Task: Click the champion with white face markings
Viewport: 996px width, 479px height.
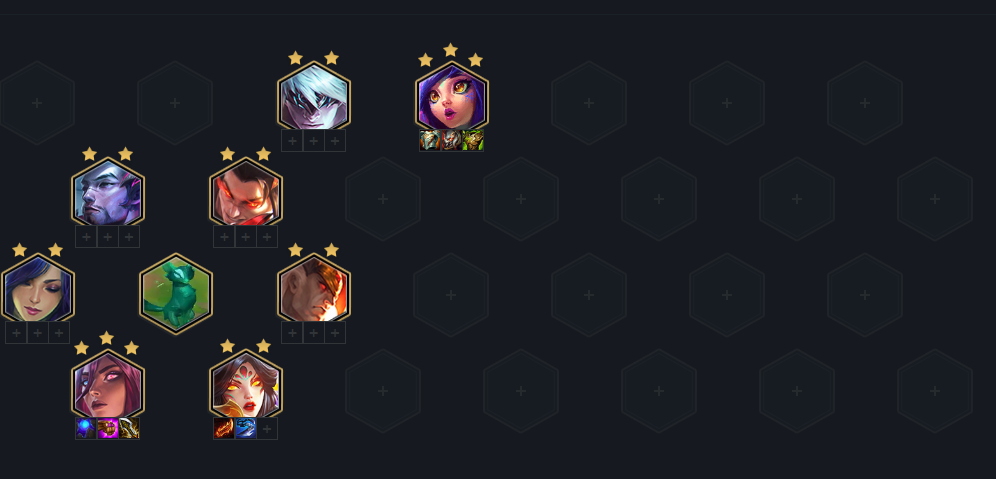Action: [246, 385]
